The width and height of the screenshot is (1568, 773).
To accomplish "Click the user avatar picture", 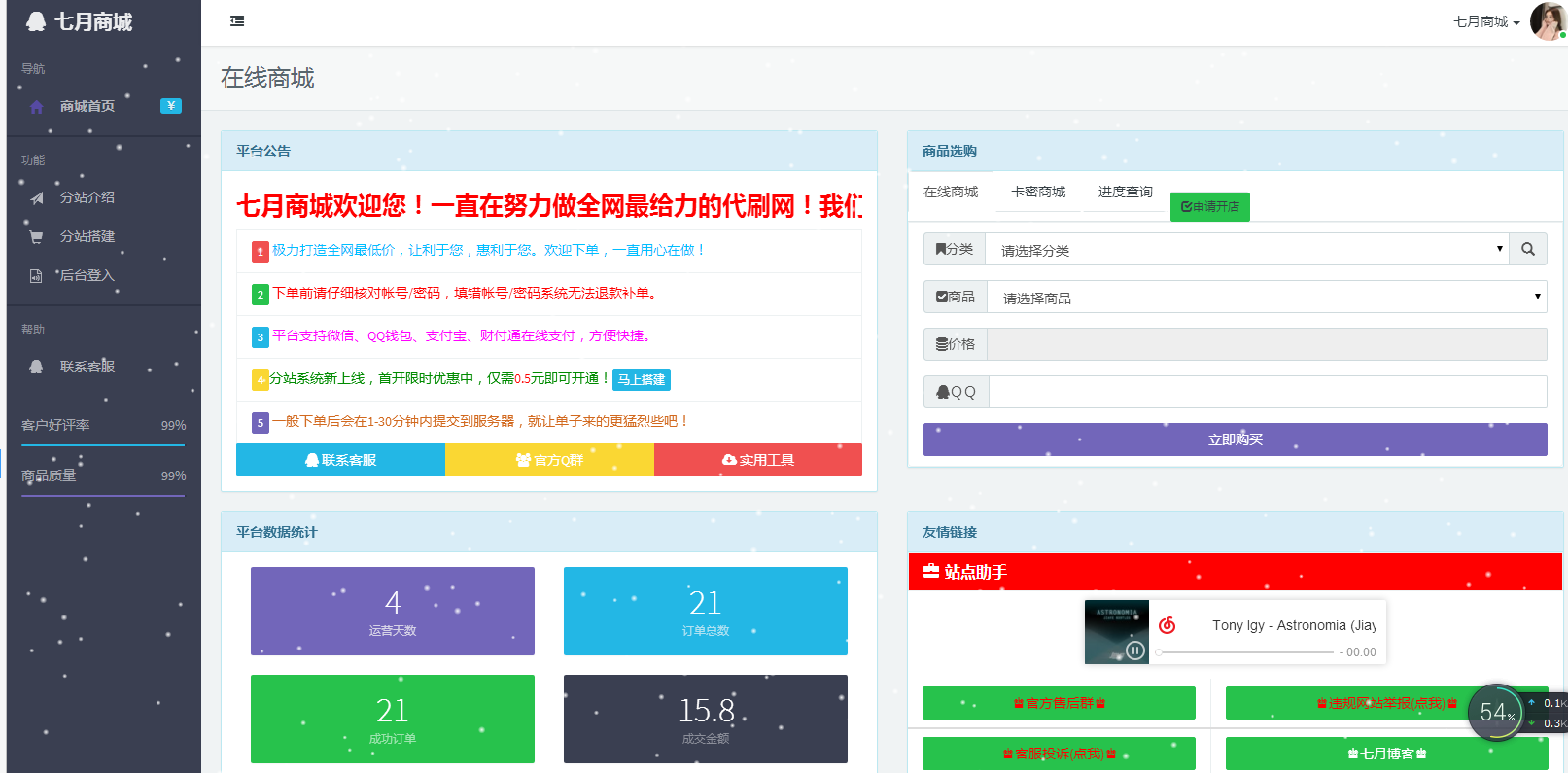I will (1546, 21).
